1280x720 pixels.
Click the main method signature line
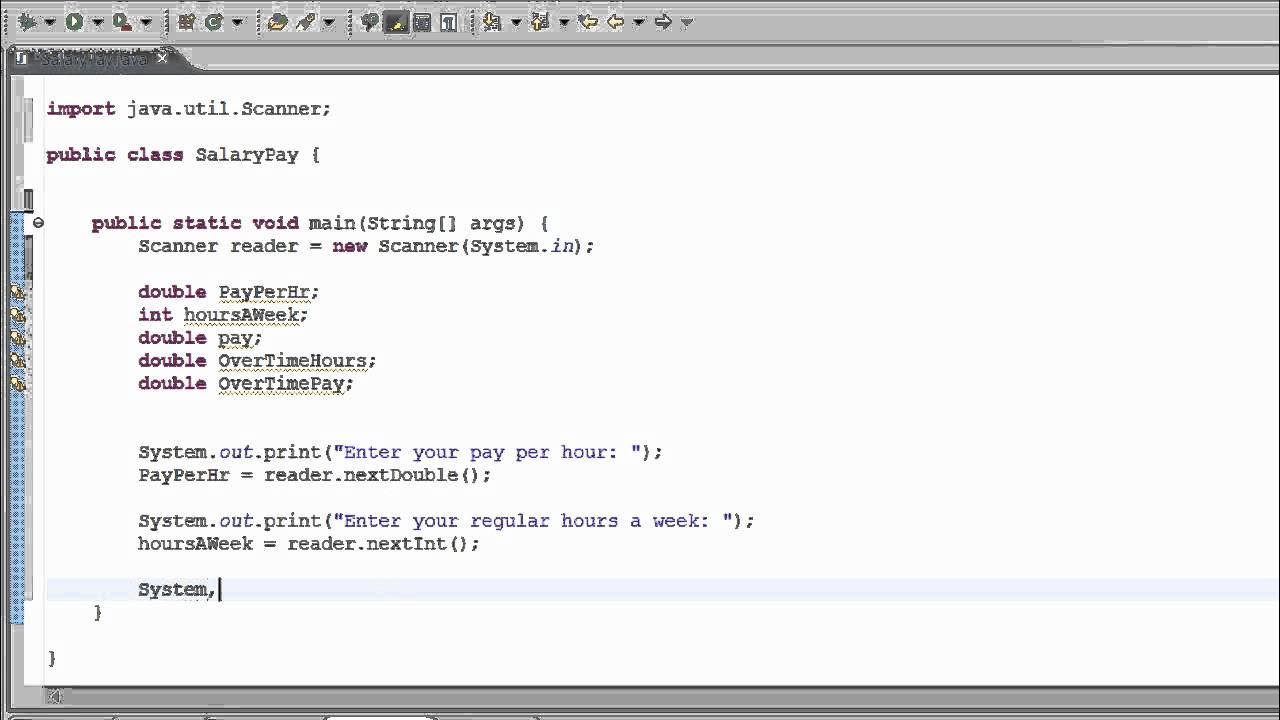click(x=320, y=223)
